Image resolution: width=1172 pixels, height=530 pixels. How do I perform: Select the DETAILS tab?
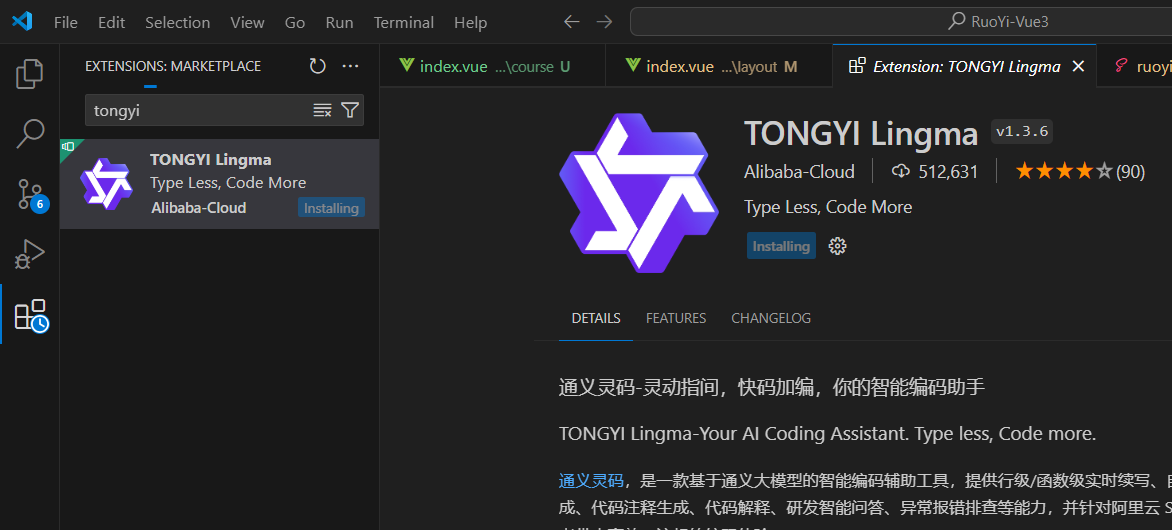(596, 318)
